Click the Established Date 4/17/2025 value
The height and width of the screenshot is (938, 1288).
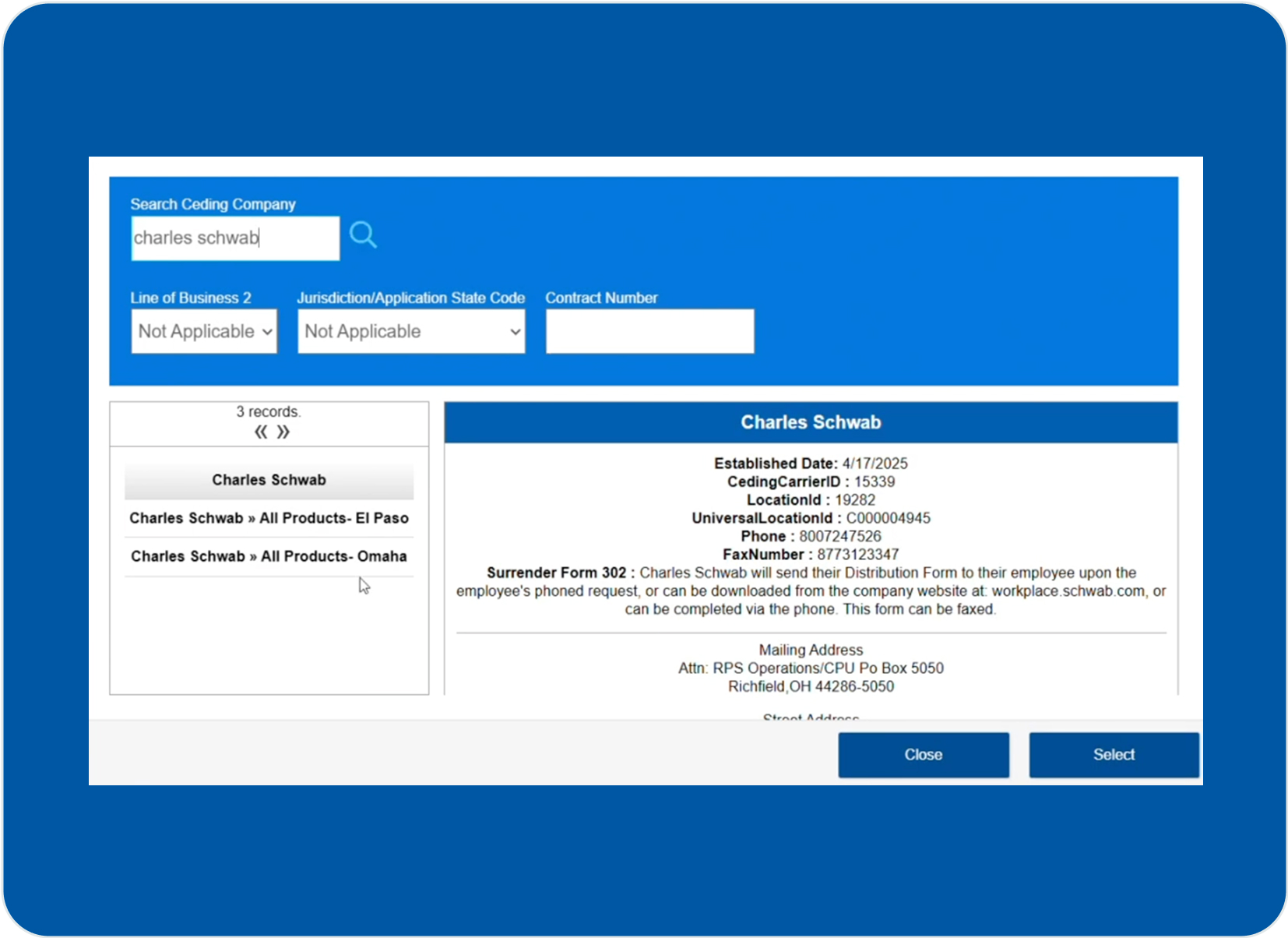click(x=875, y=464)
